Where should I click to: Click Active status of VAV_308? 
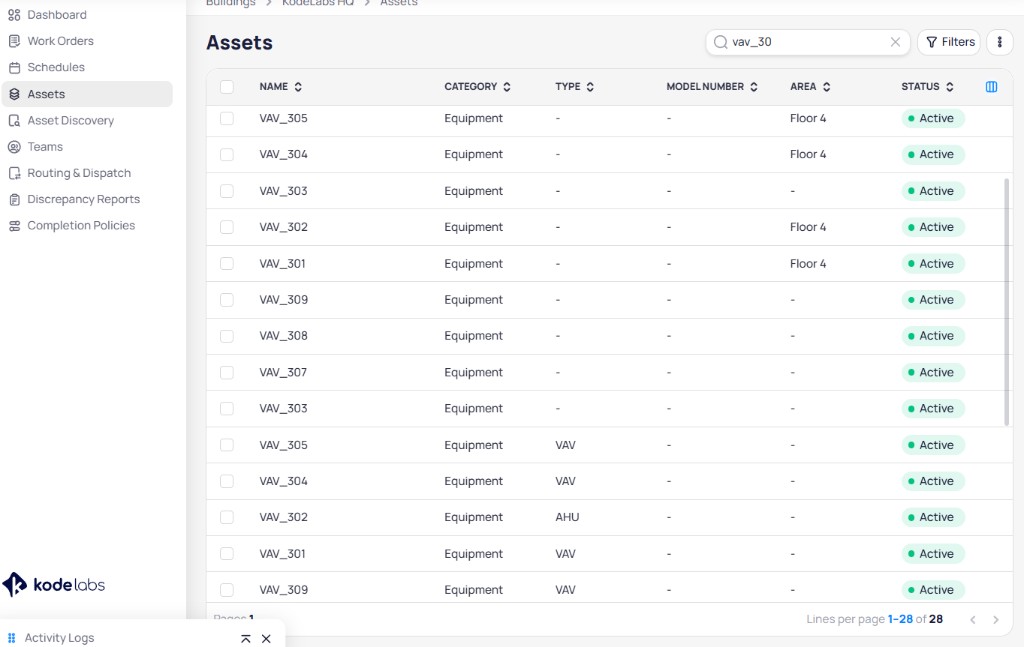pos(932,336)
